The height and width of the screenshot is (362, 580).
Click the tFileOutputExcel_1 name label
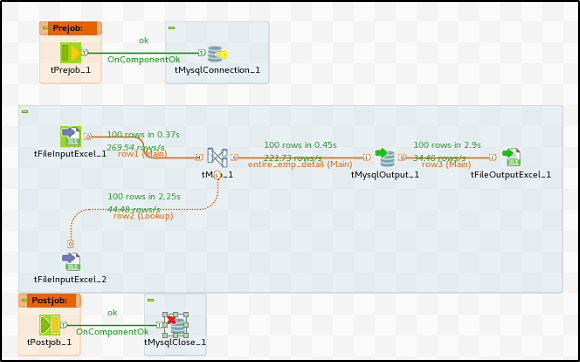511,175
